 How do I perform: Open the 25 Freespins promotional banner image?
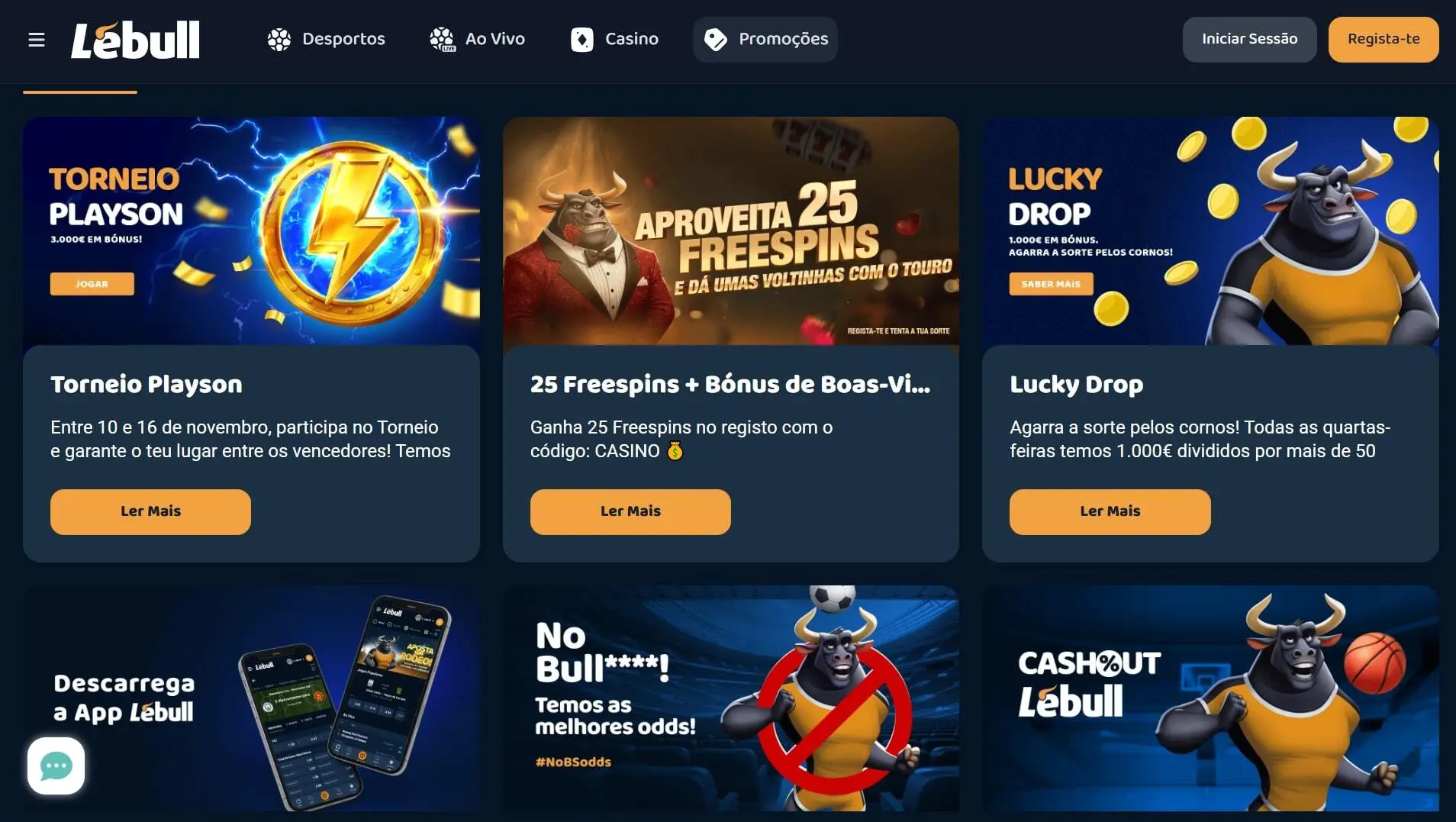730,231
